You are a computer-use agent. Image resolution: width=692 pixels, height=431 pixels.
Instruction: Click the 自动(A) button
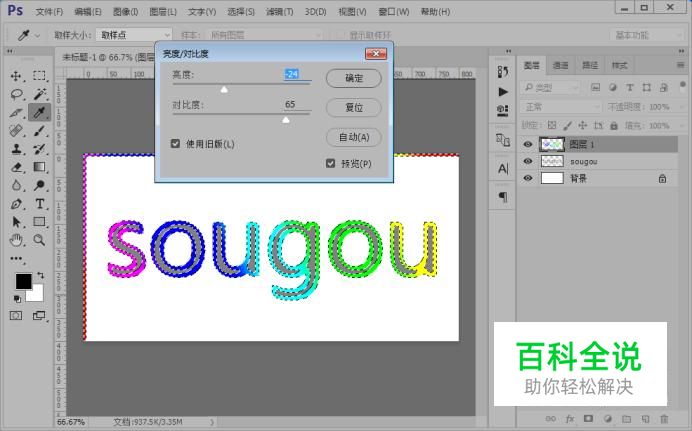pyautogui.click(x=354, y=137)
